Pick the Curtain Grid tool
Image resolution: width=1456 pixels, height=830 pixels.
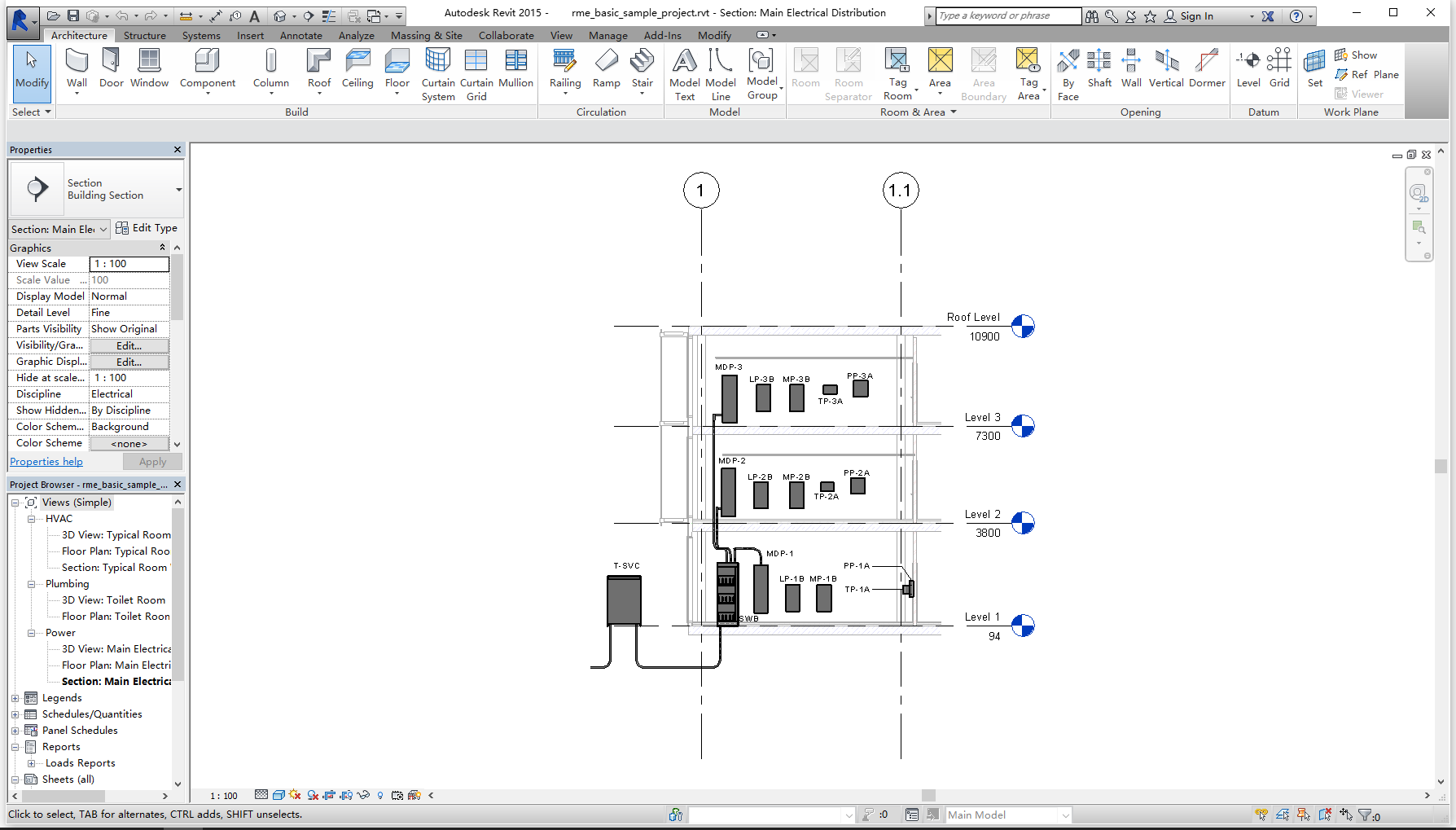coord(476,74)
